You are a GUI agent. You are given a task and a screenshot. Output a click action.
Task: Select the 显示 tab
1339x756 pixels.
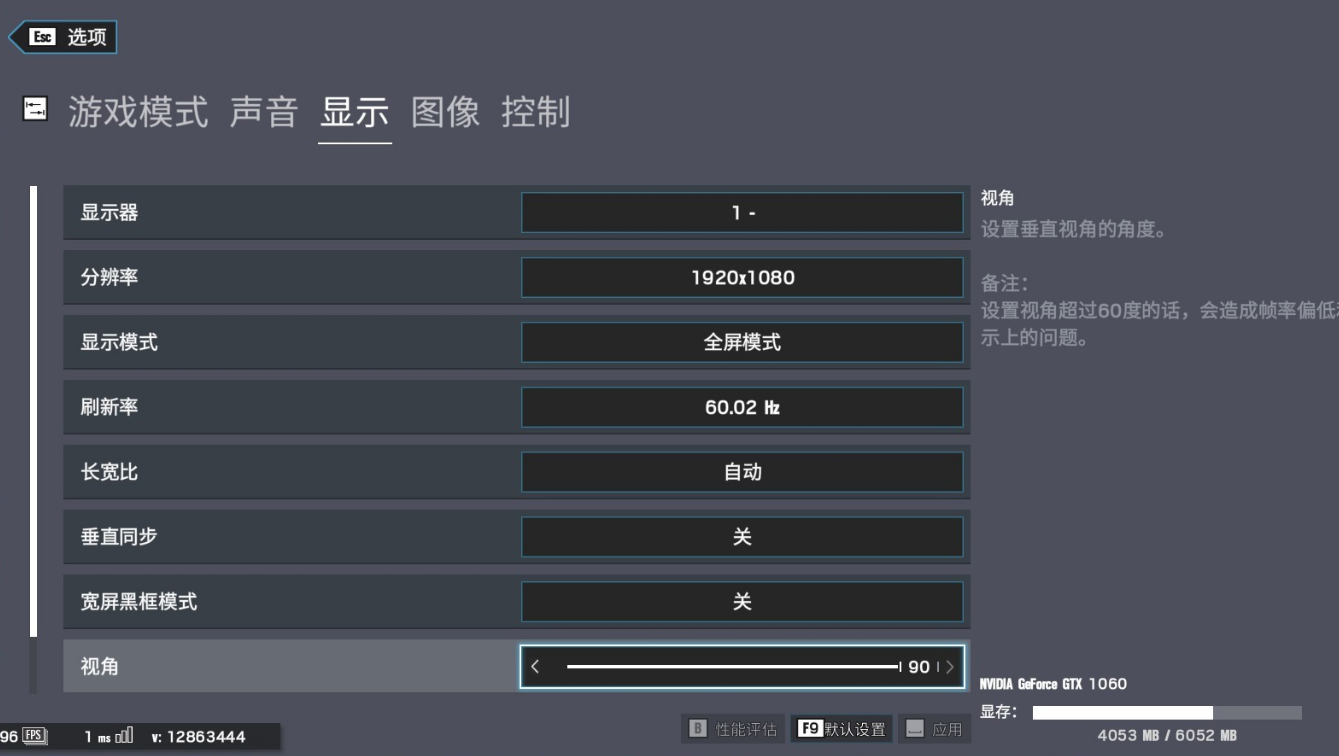[x=354, y=112]
